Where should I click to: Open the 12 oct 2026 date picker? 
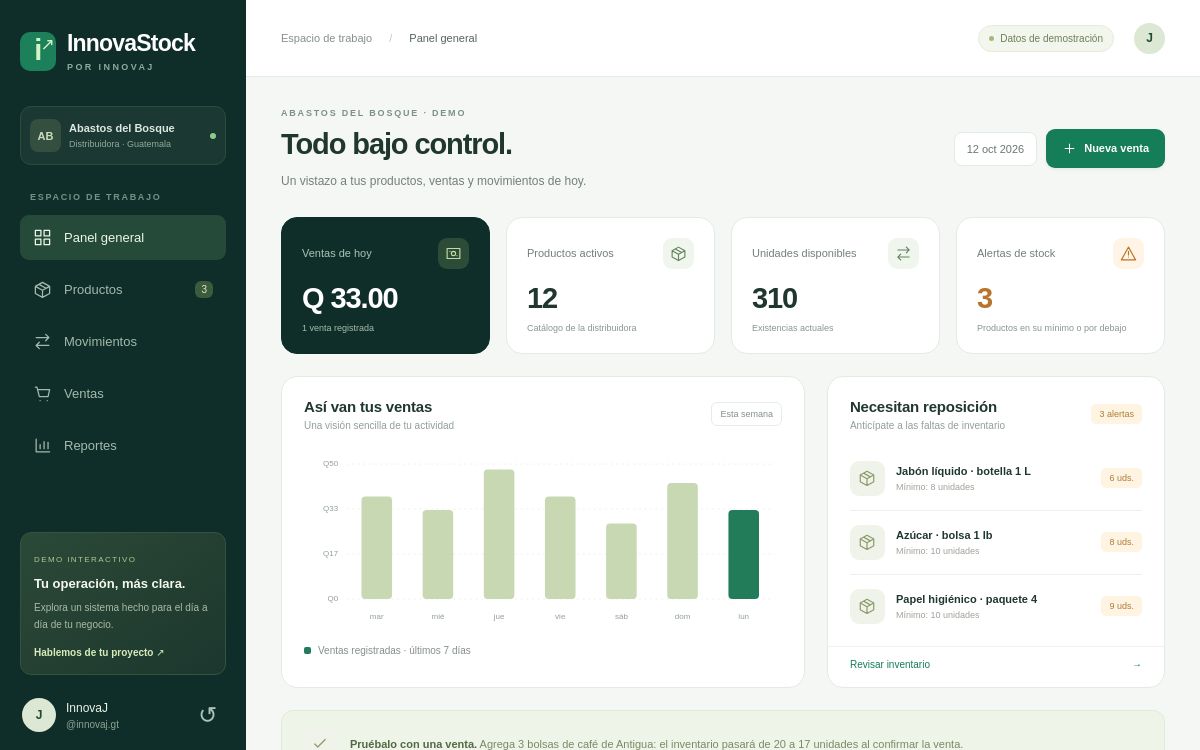coord(995,149)
